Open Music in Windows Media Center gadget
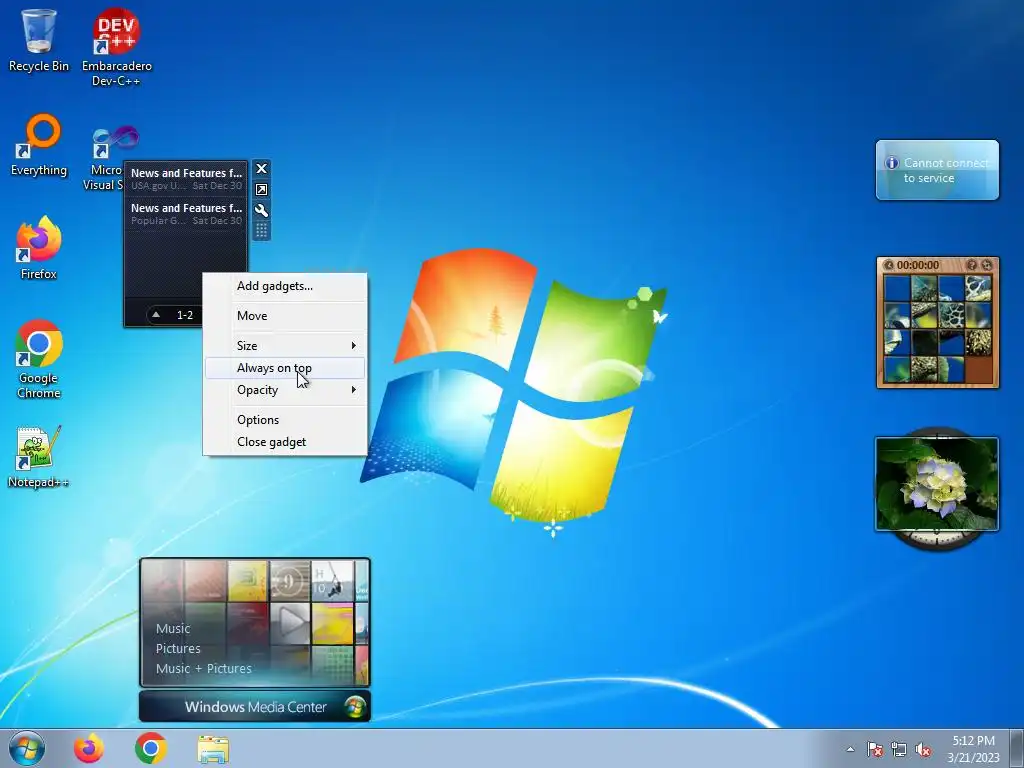Screen dimensions: 1024x768 click(173, 628)
